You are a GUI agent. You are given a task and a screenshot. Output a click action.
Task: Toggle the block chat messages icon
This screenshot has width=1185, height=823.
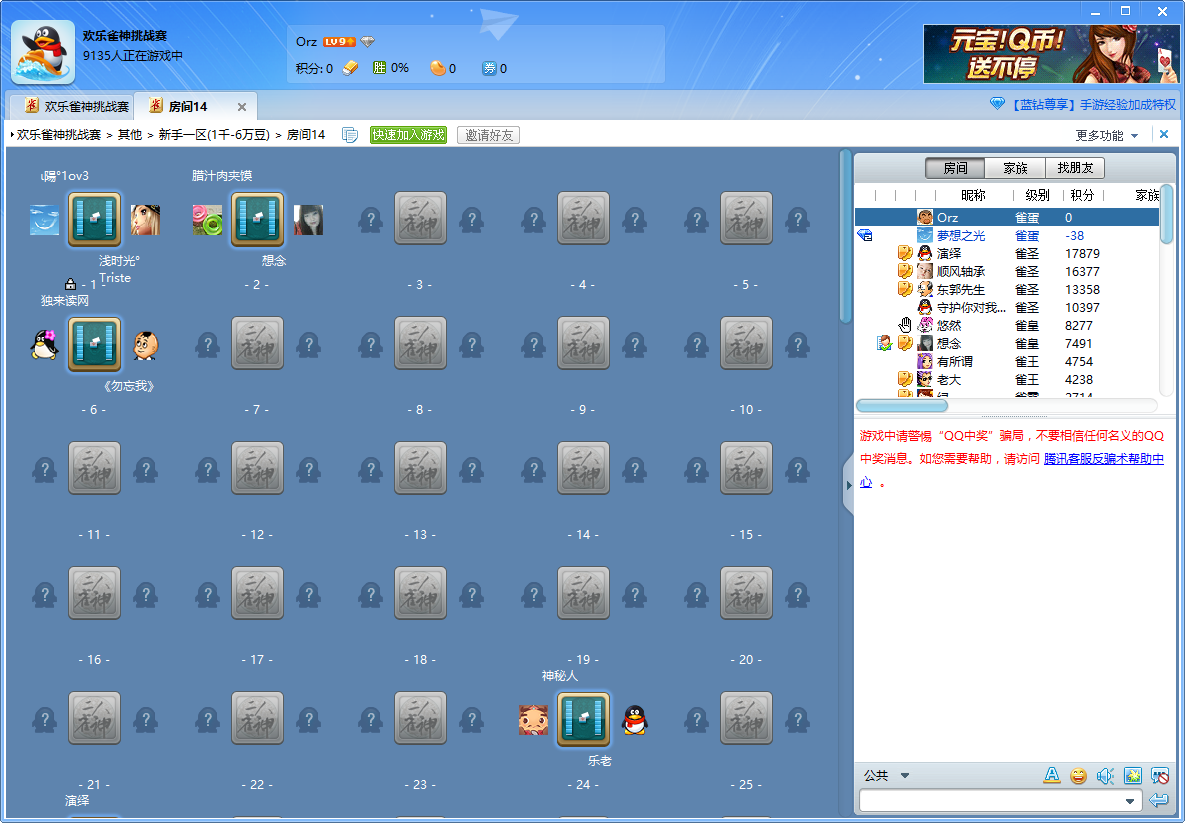(1160, 775)
